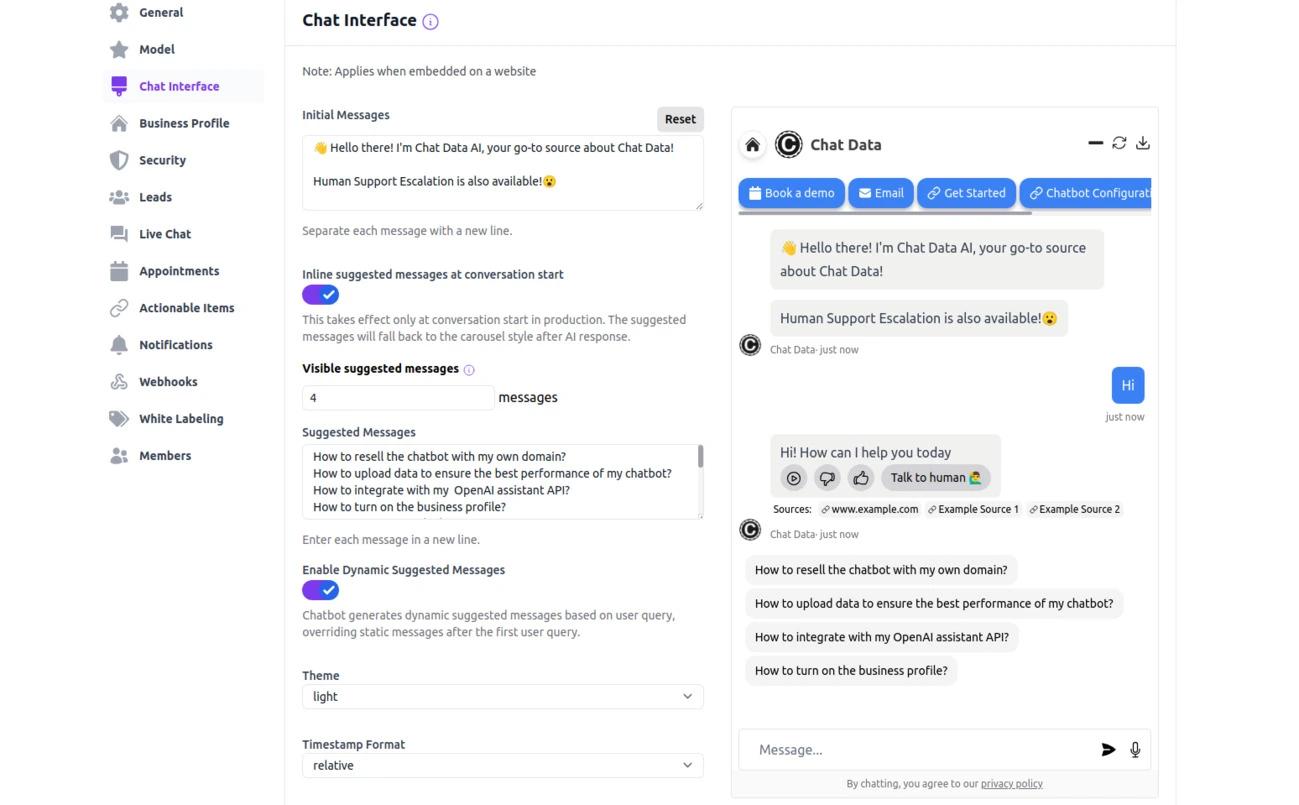The image size is (1299, 805).
Task: Click the home icon in chat header
Action: tap(753, 145)
